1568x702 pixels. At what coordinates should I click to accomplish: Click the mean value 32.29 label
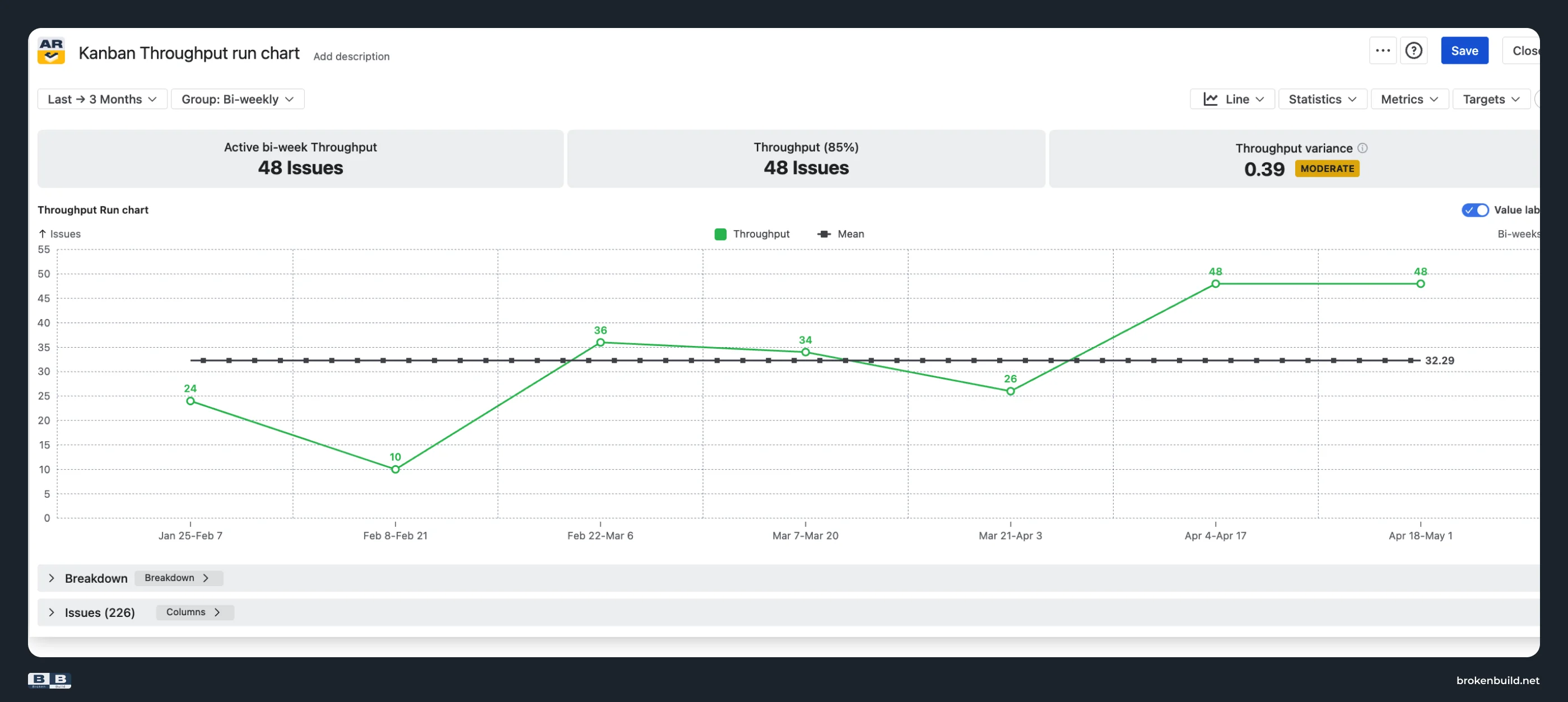click(x=1439, y=360)
